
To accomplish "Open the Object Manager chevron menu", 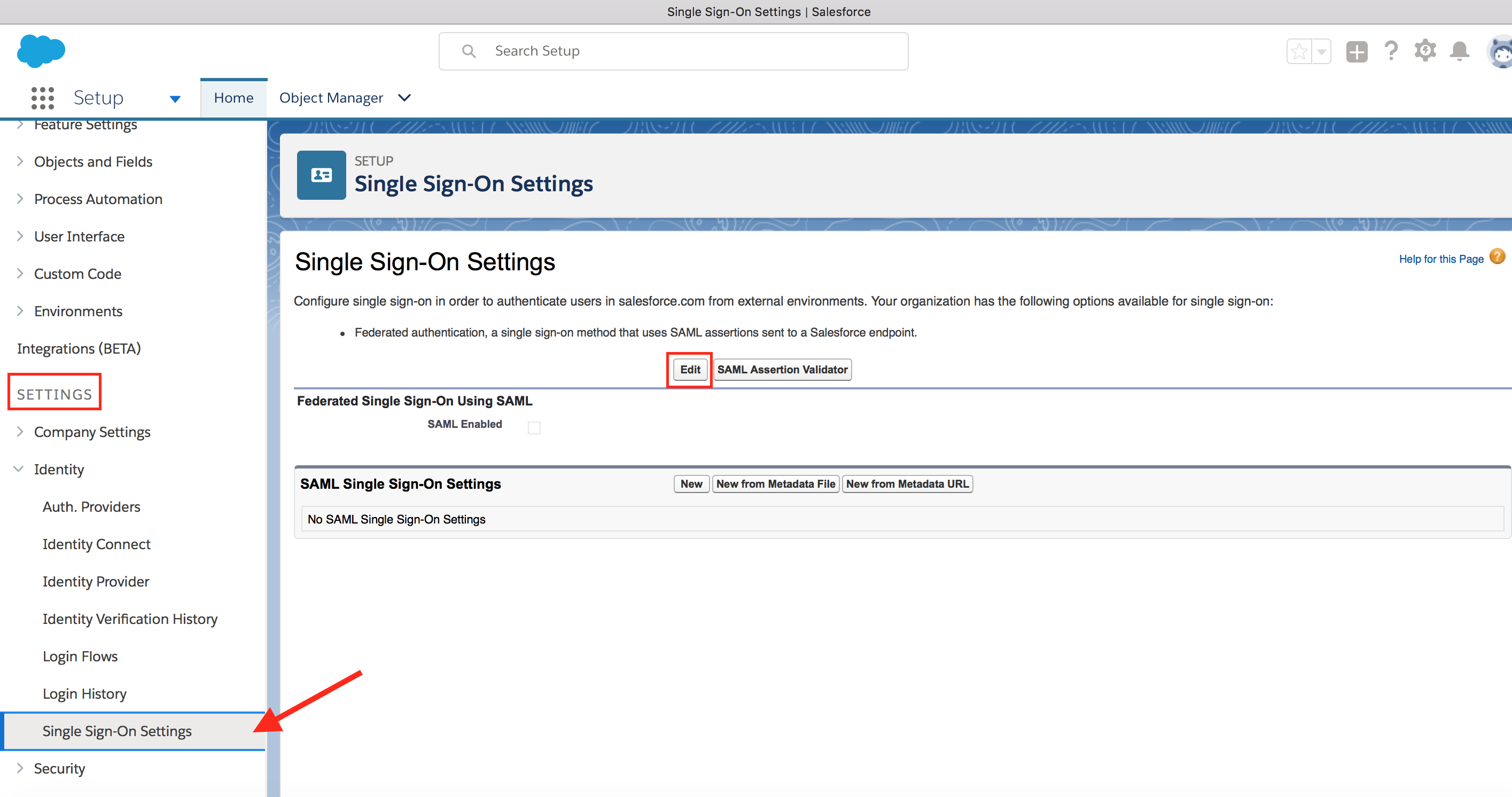I will pos(404,97).
